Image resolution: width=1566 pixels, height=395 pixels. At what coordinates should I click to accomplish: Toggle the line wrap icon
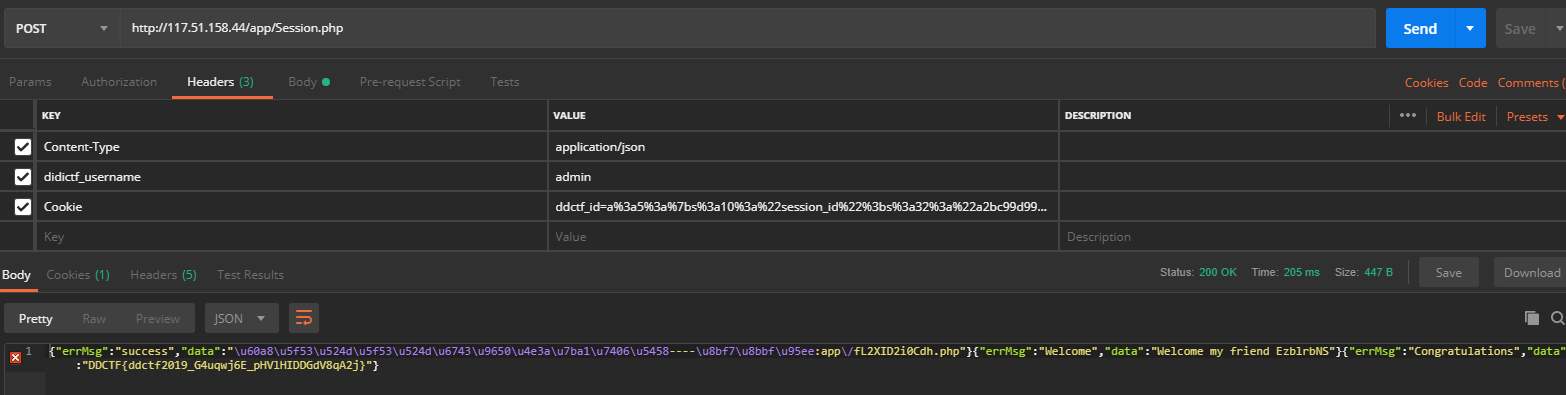pyautogui.click(x=304, y=319)
